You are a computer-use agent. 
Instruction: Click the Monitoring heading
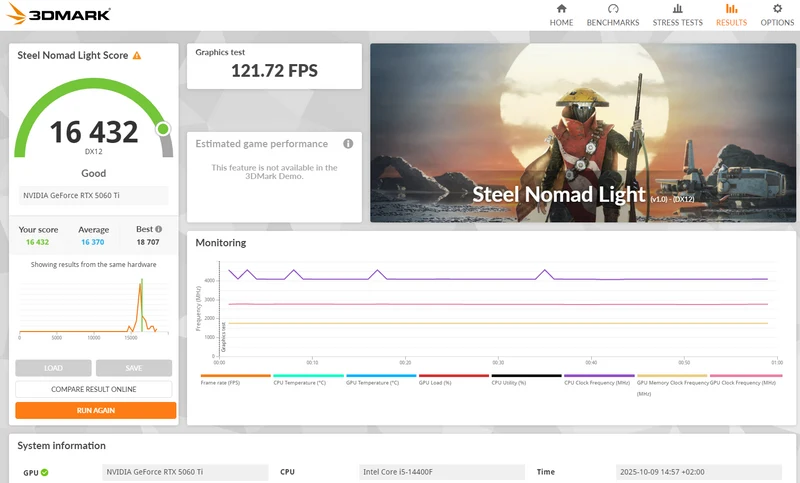point(221,243)
